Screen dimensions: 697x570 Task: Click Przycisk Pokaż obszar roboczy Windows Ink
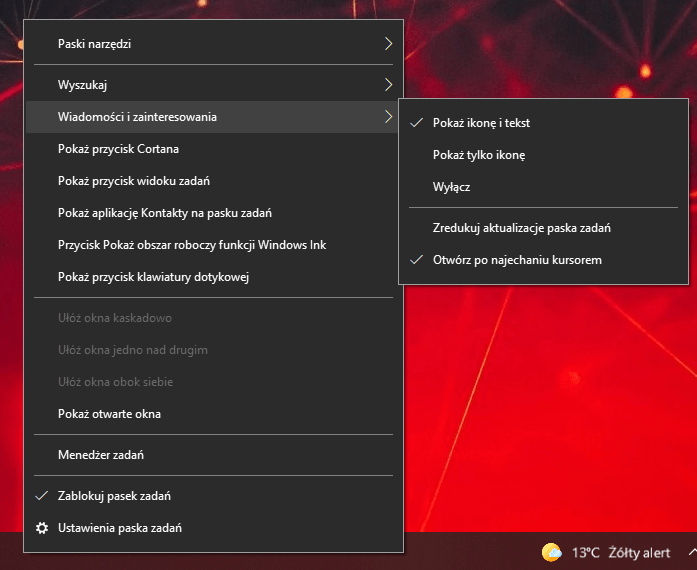[213, 245]
